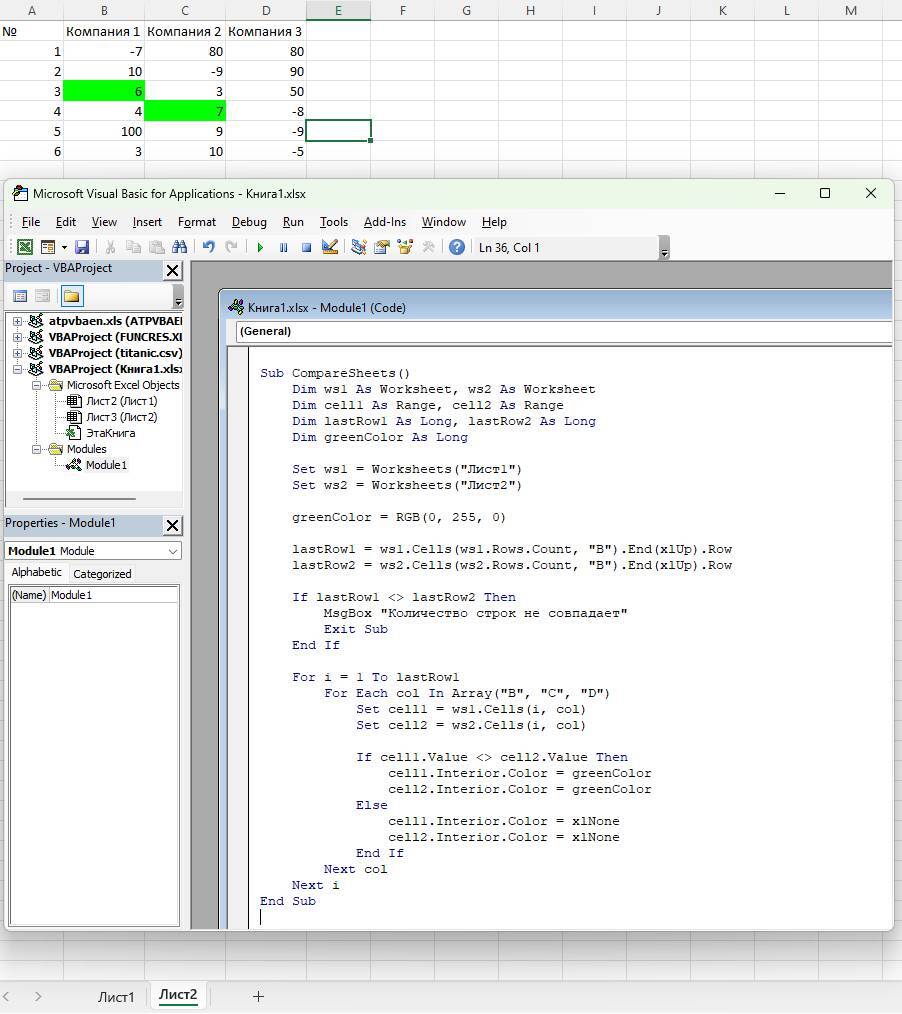Expand the atpvbaen.xls project node

(x=18, y=321)
